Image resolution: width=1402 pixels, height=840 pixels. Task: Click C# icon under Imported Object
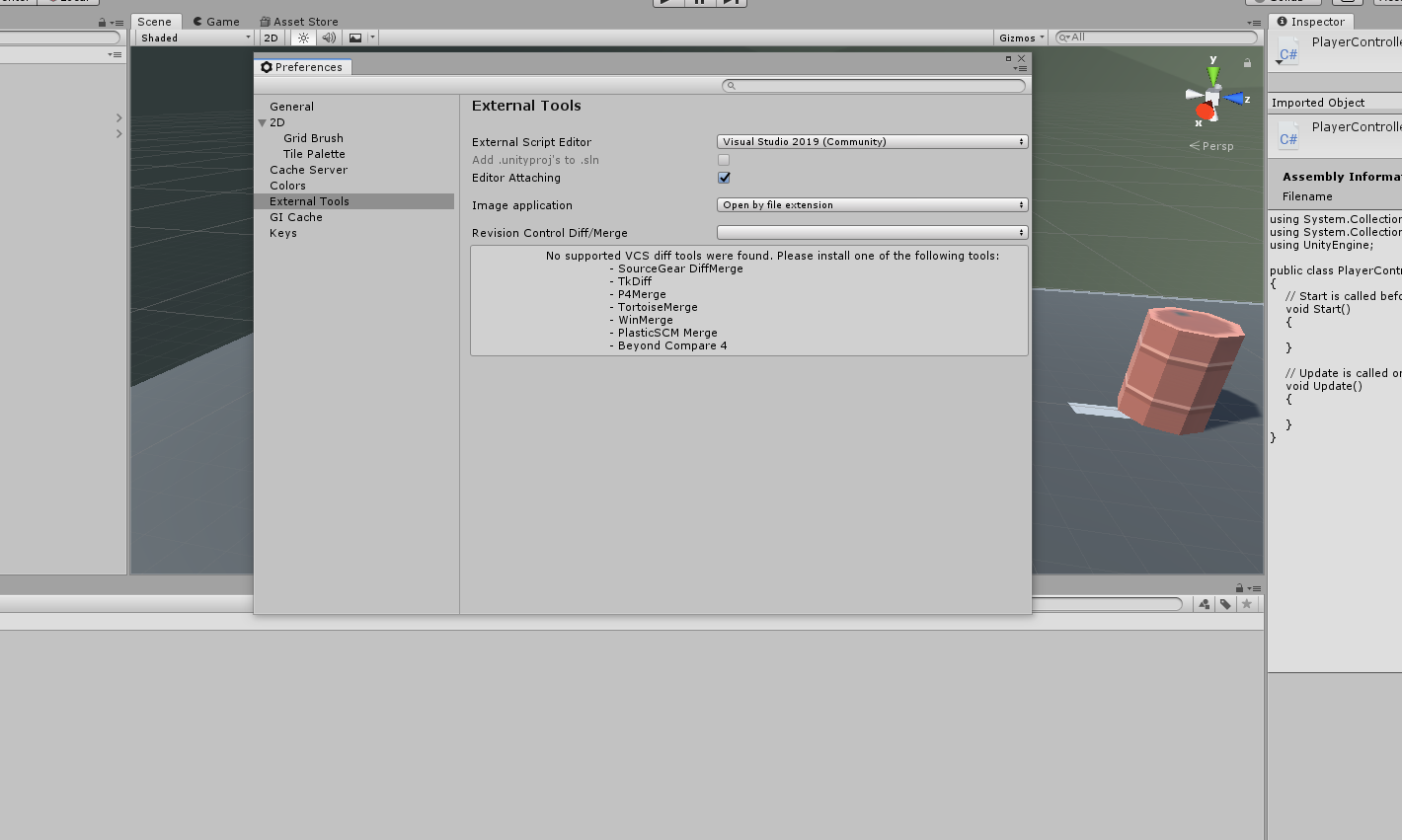click(1288, 136)
